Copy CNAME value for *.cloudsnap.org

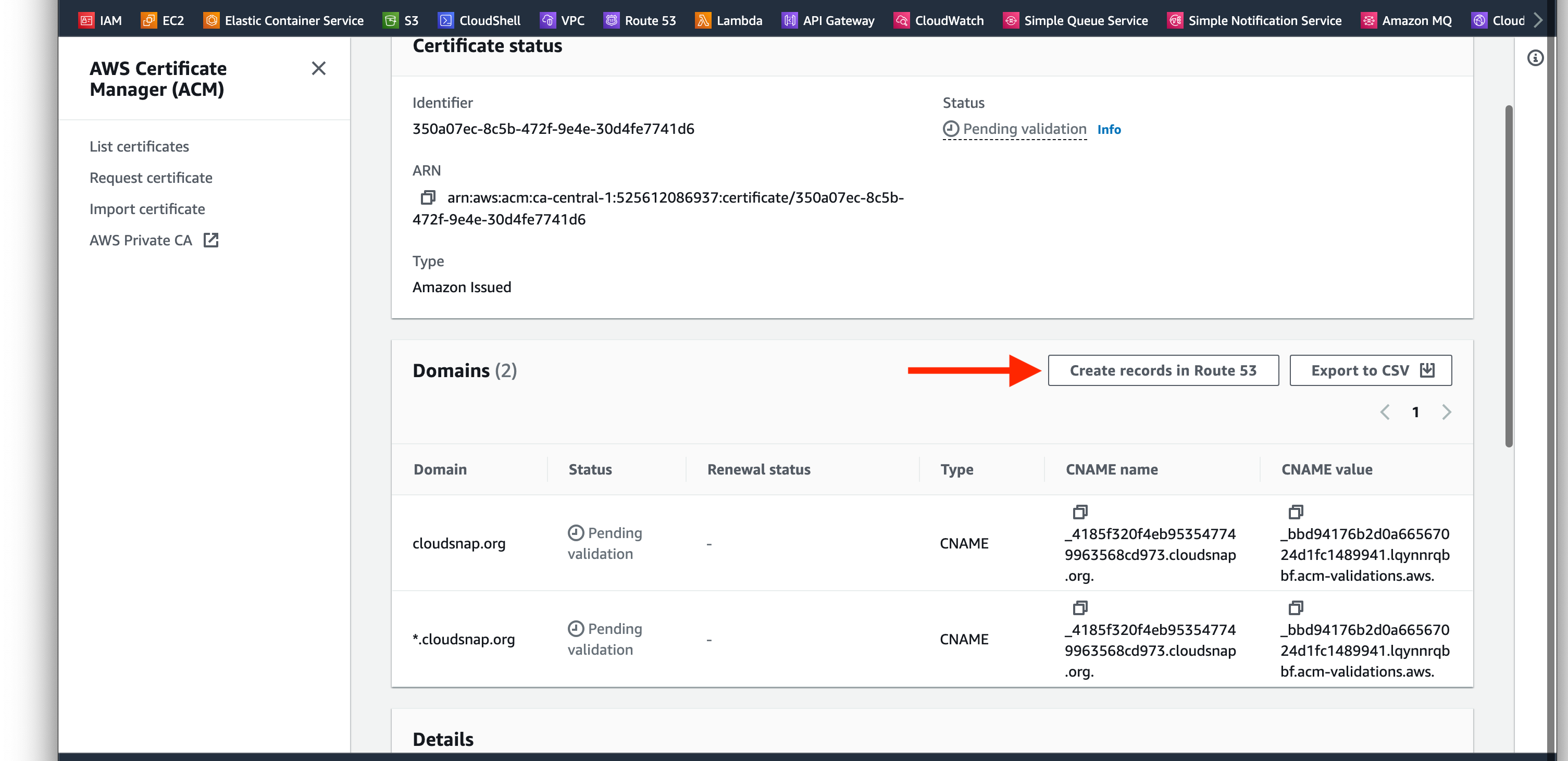(x=1296, y=607)
